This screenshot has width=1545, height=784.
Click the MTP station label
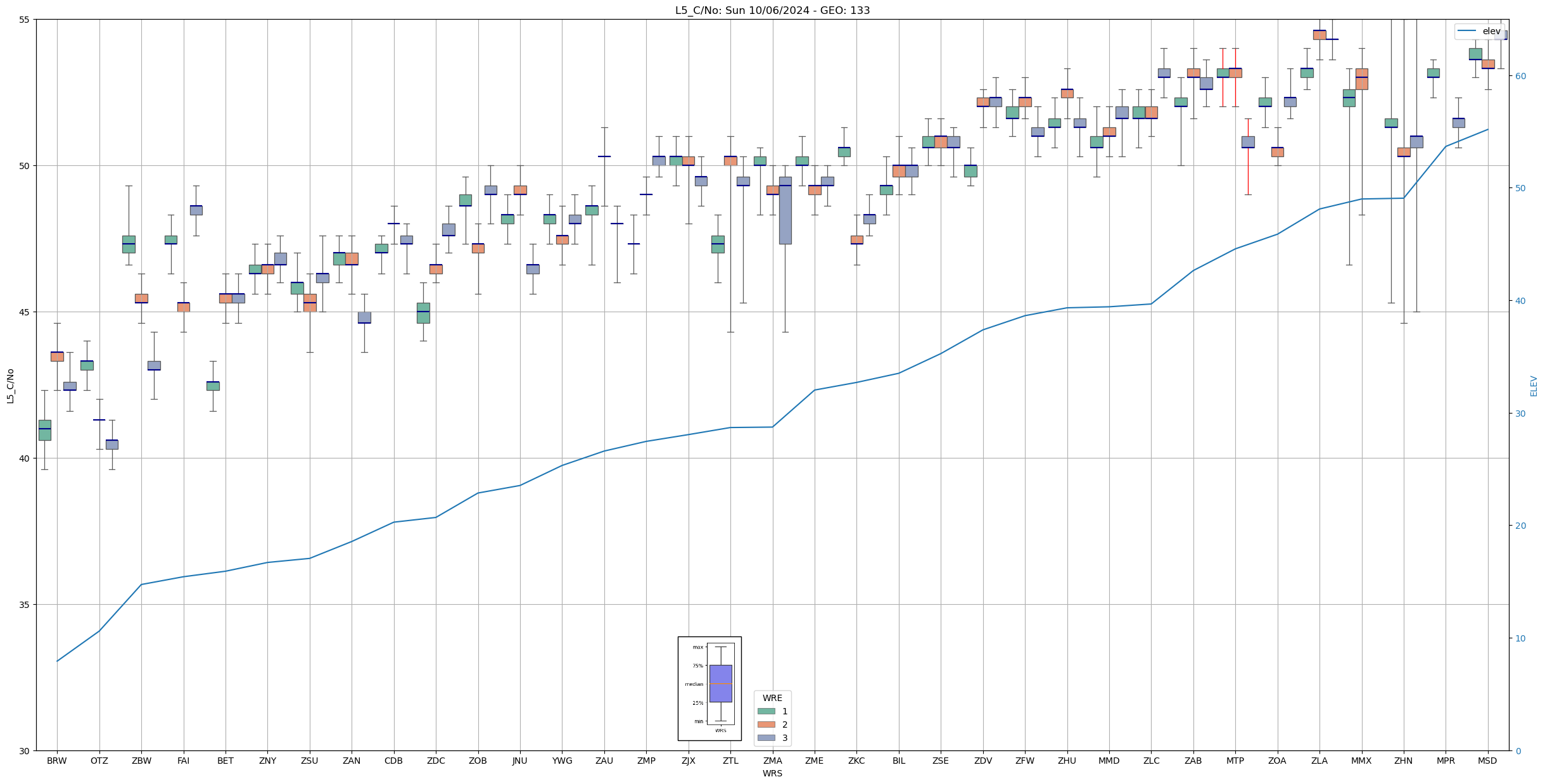coord(1235,761)
